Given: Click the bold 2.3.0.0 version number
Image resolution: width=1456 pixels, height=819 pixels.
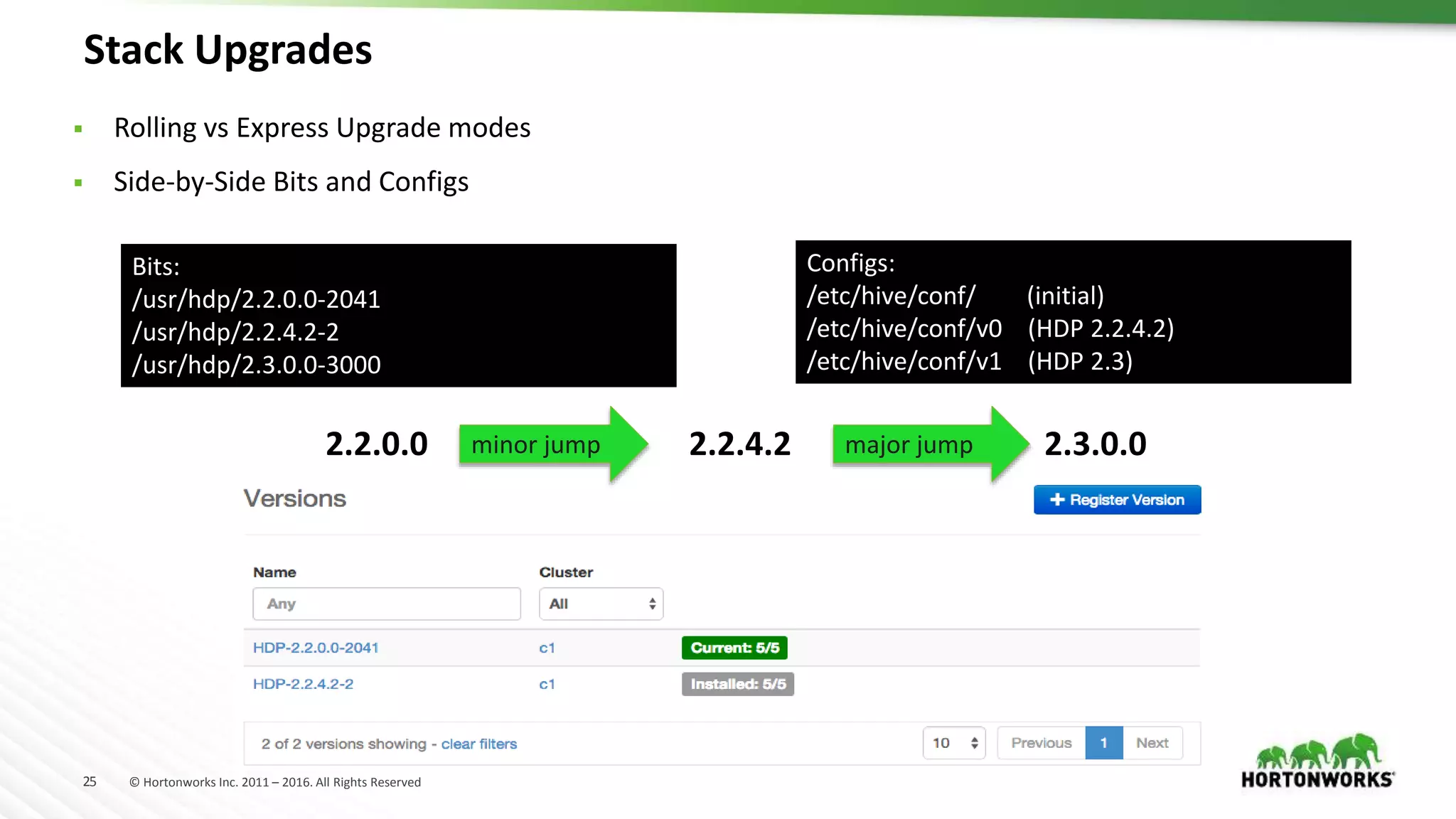Looking at the screenshot, I should coord(1096,444).
